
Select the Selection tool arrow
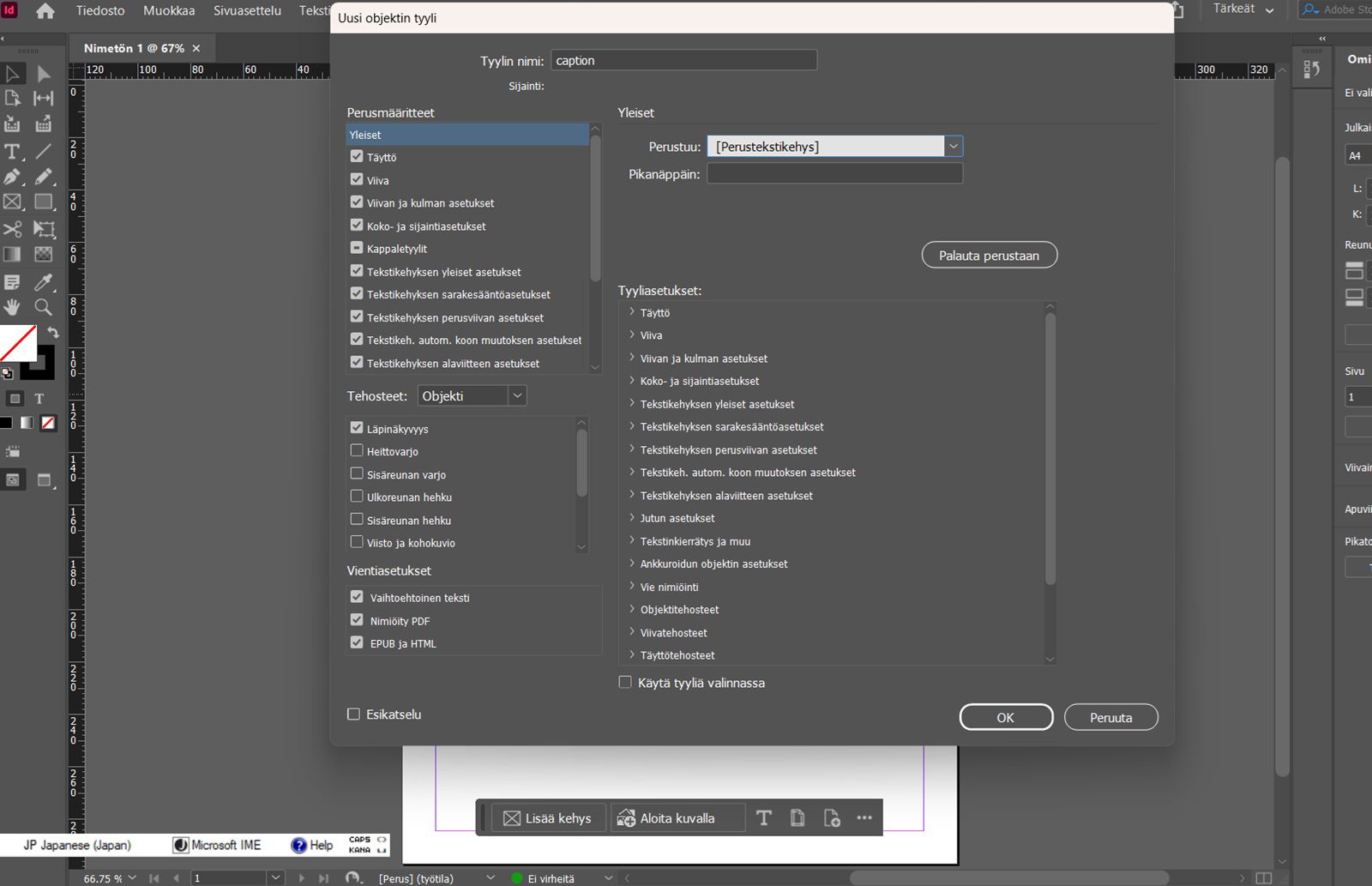click(x=13, y=74)
